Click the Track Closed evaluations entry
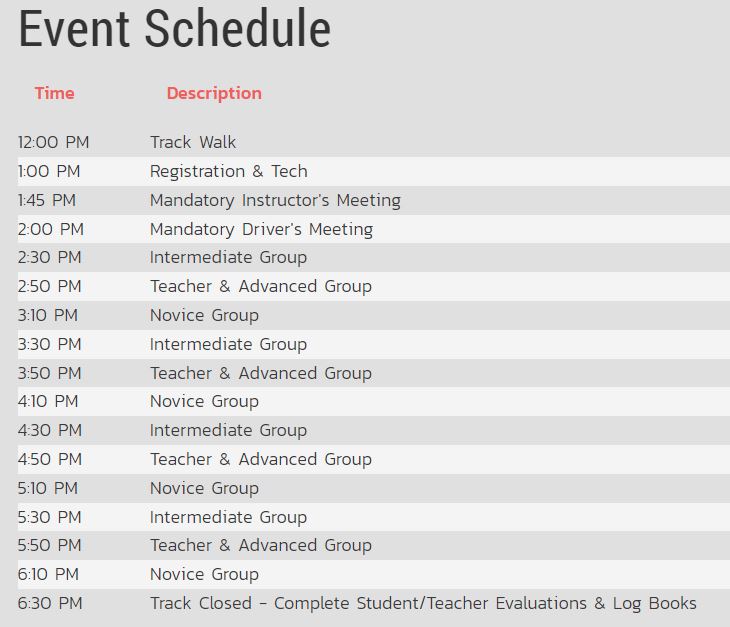Viewport: 730px width, 627px height. (423, 603)
